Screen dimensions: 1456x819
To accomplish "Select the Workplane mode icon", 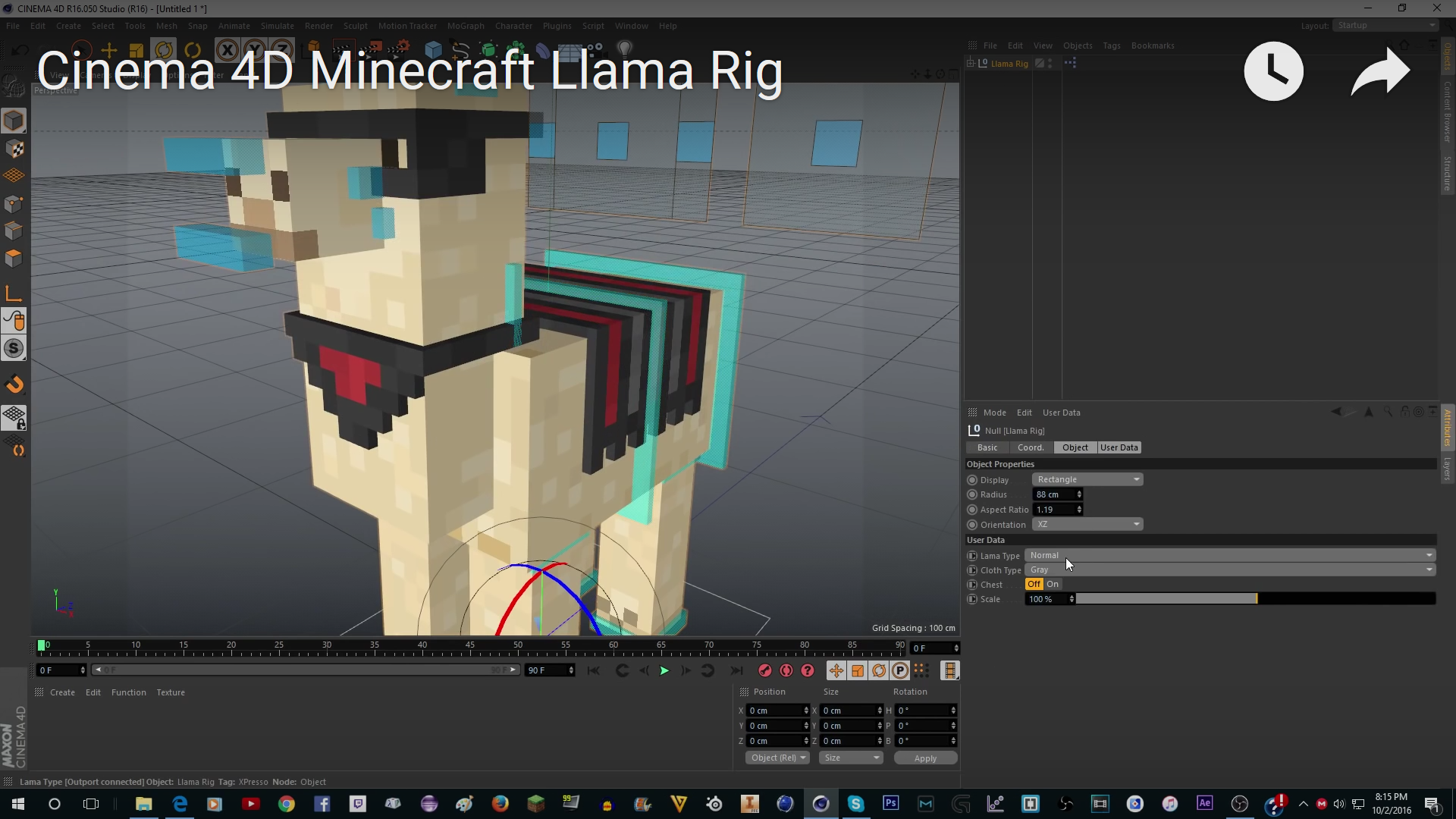I will point(14,176).
